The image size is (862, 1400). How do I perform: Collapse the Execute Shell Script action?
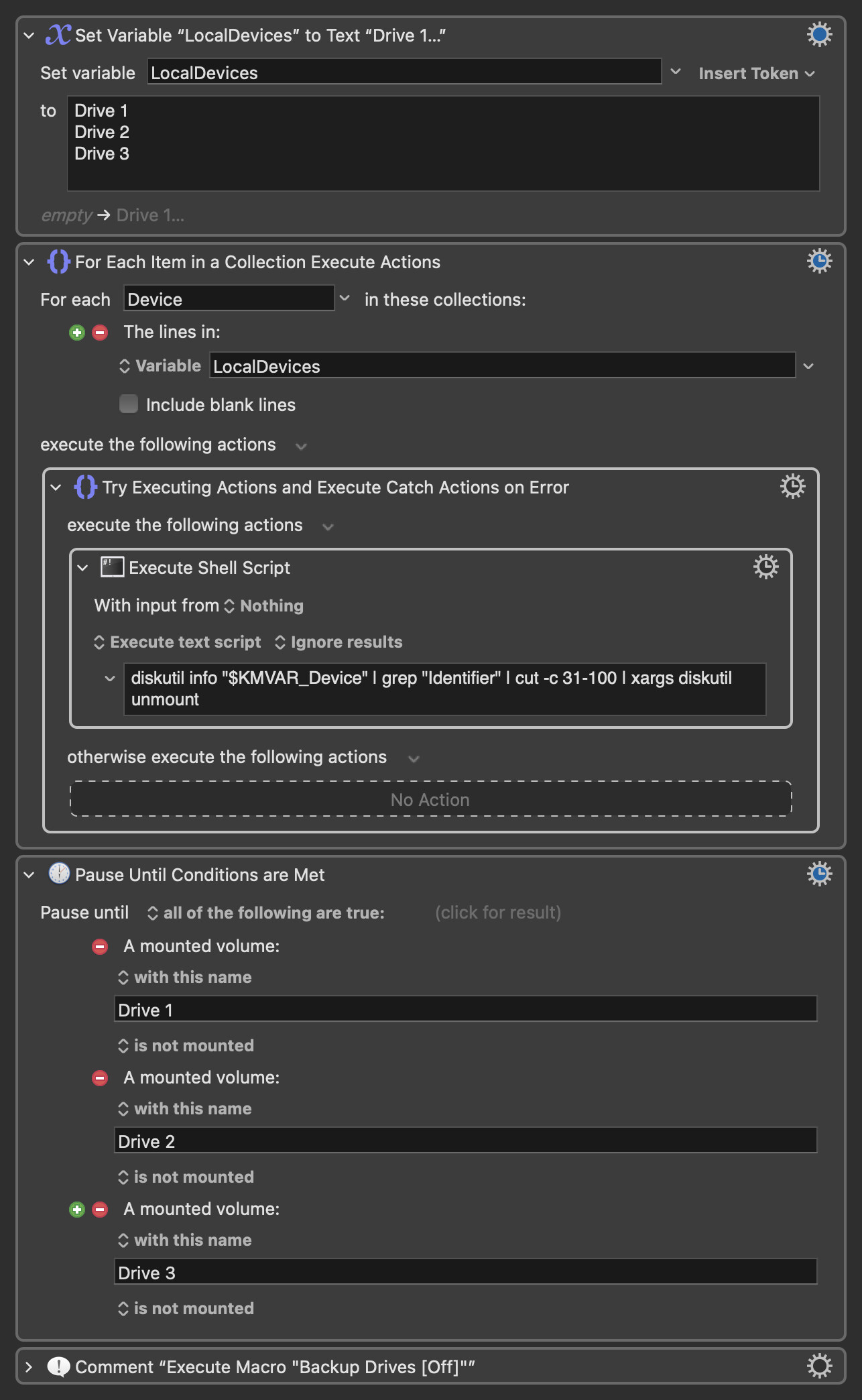point(82,568)
